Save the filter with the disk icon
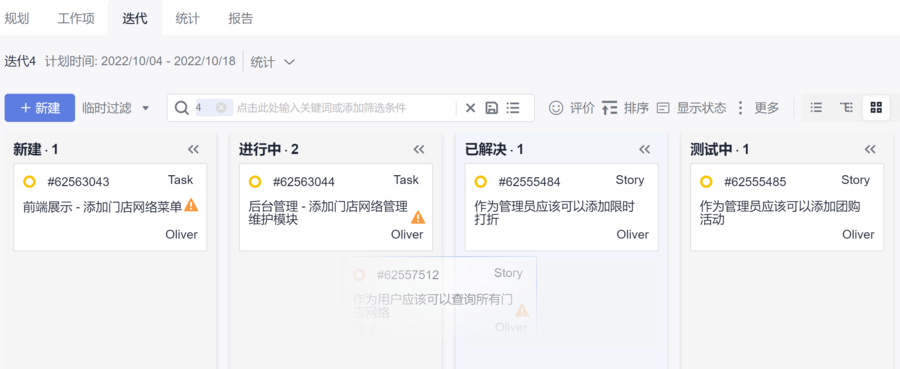Screen dimensions: 900x369 point(491,108)
